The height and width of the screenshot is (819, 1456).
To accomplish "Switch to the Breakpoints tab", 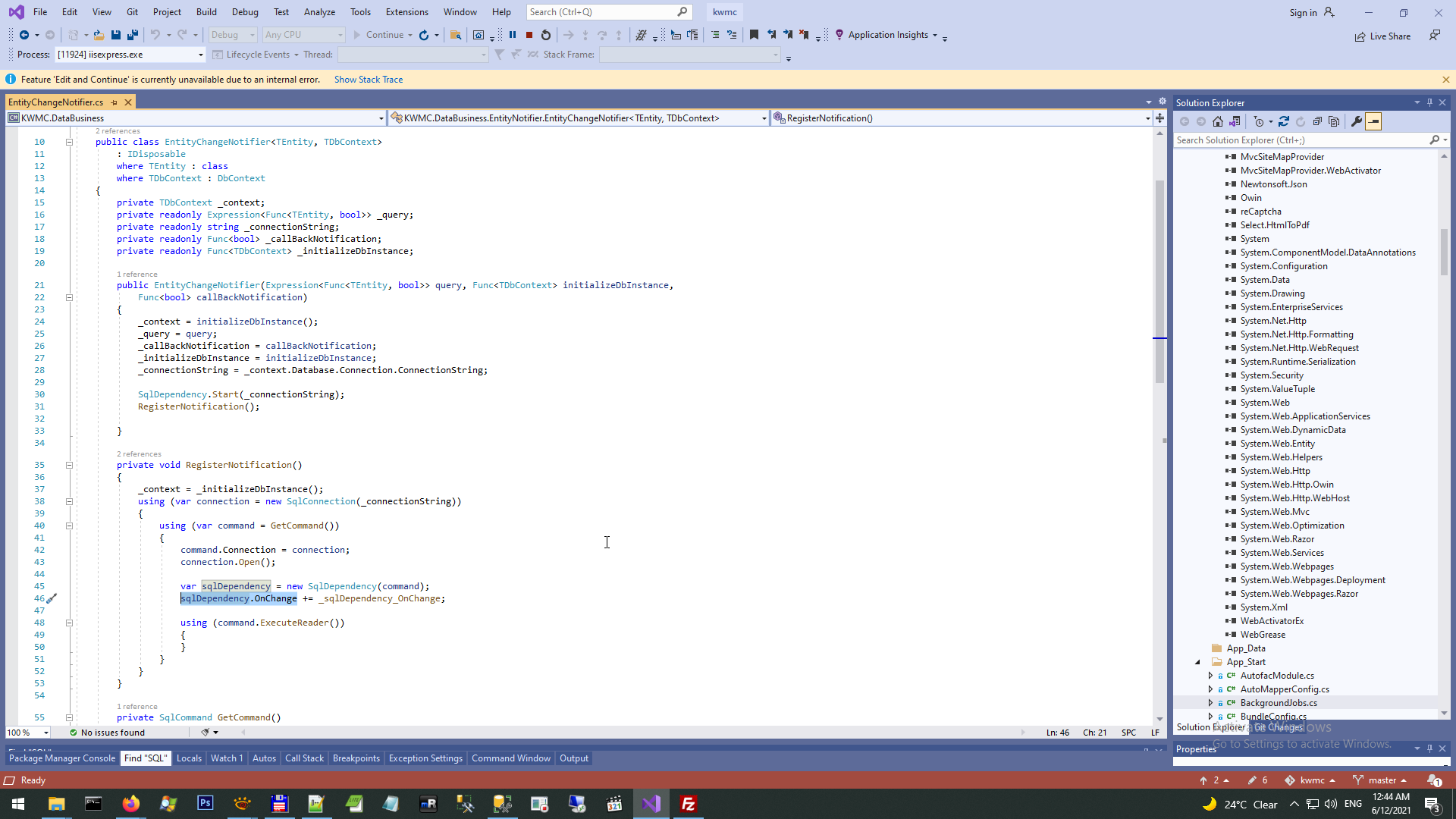I will click(x=356, y=758).
